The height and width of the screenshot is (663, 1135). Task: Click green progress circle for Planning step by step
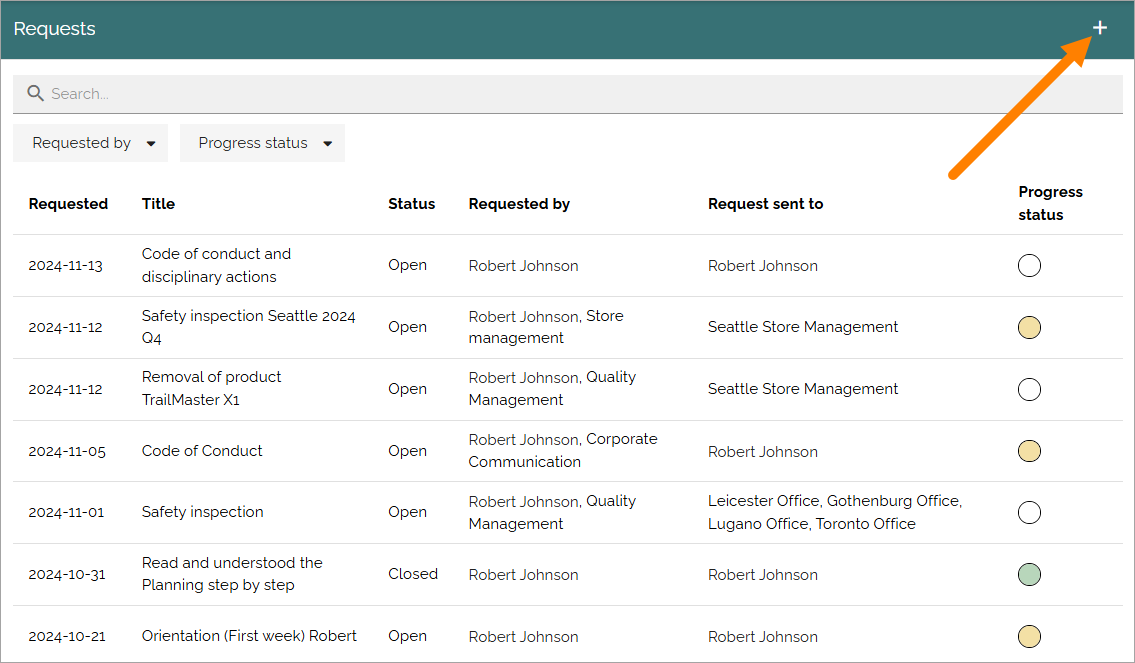coord(1029,575)
